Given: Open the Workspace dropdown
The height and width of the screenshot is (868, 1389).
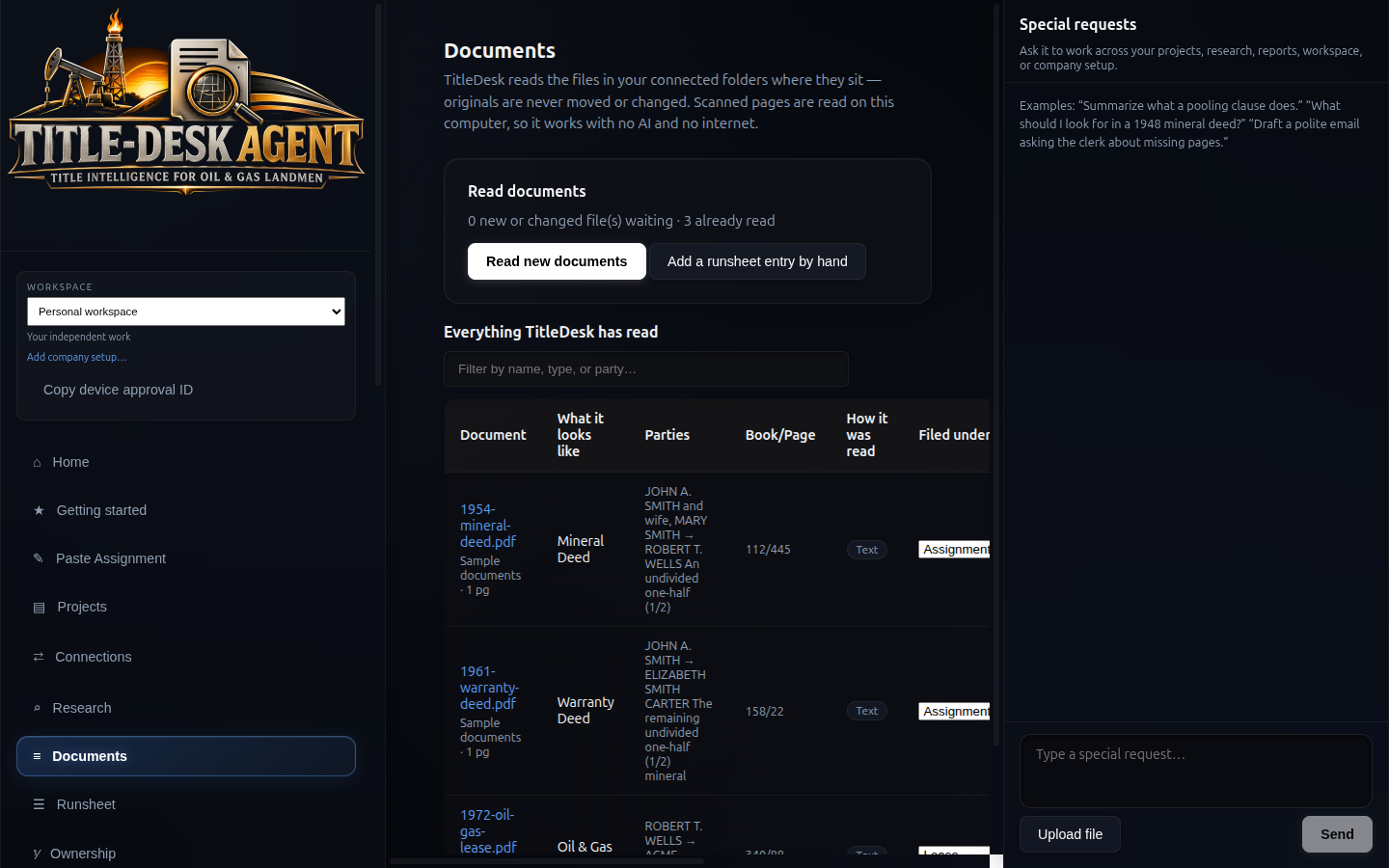Looking at the screenshot, I should (186, 312).
